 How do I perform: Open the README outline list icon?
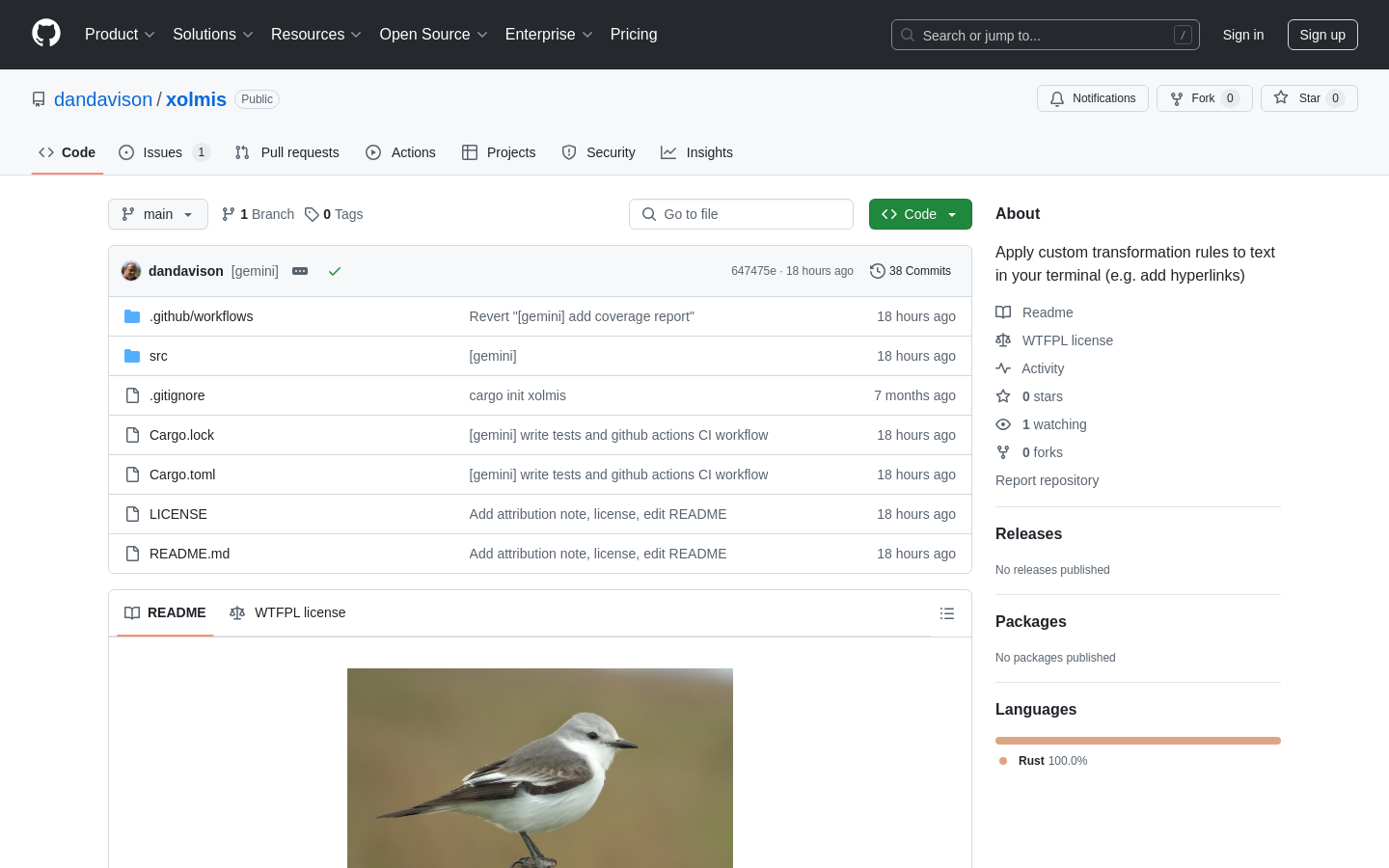click(x=947, y=613)
